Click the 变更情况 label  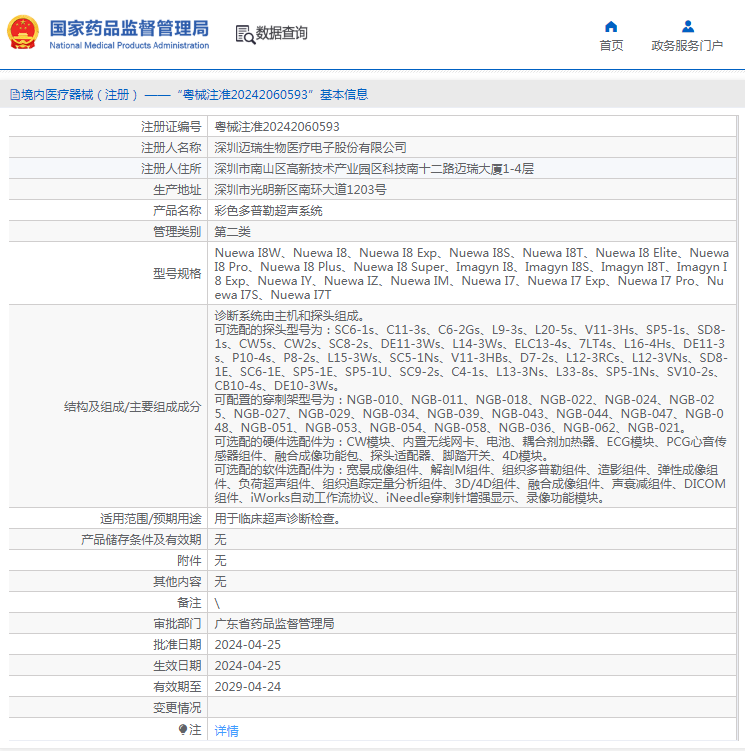177,708
